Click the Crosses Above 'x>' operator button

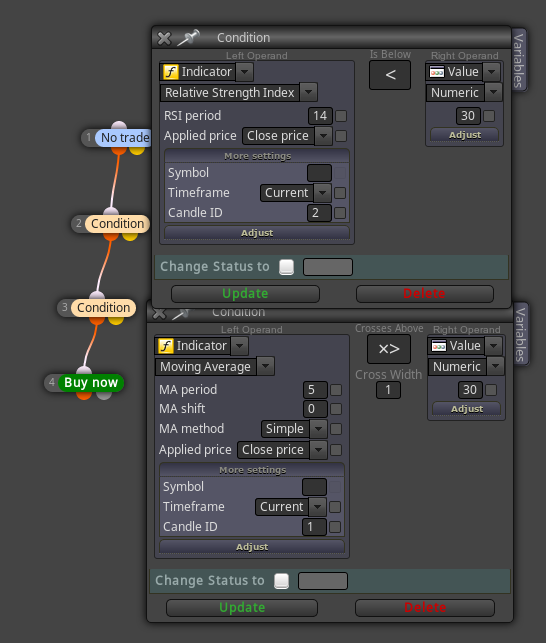coord(388,349)
